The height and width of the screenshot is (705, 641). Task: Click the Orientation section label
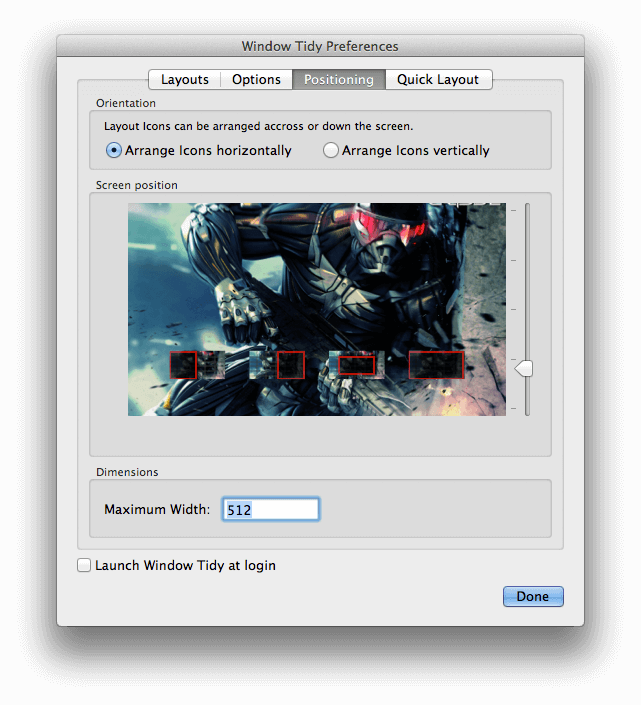(126, 103)
